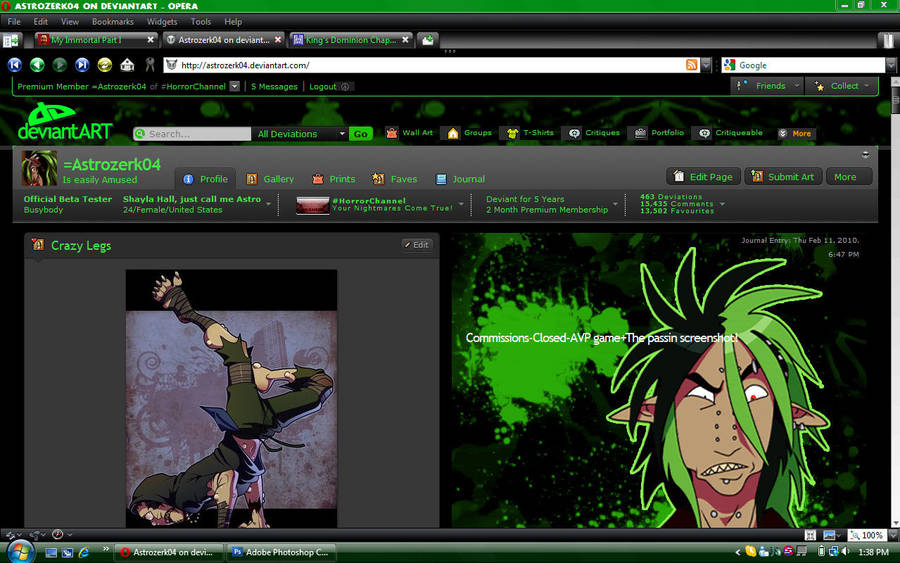The image size is (900, 563).
Task: Click the deviantART logo
Action: tap(64, 122)
